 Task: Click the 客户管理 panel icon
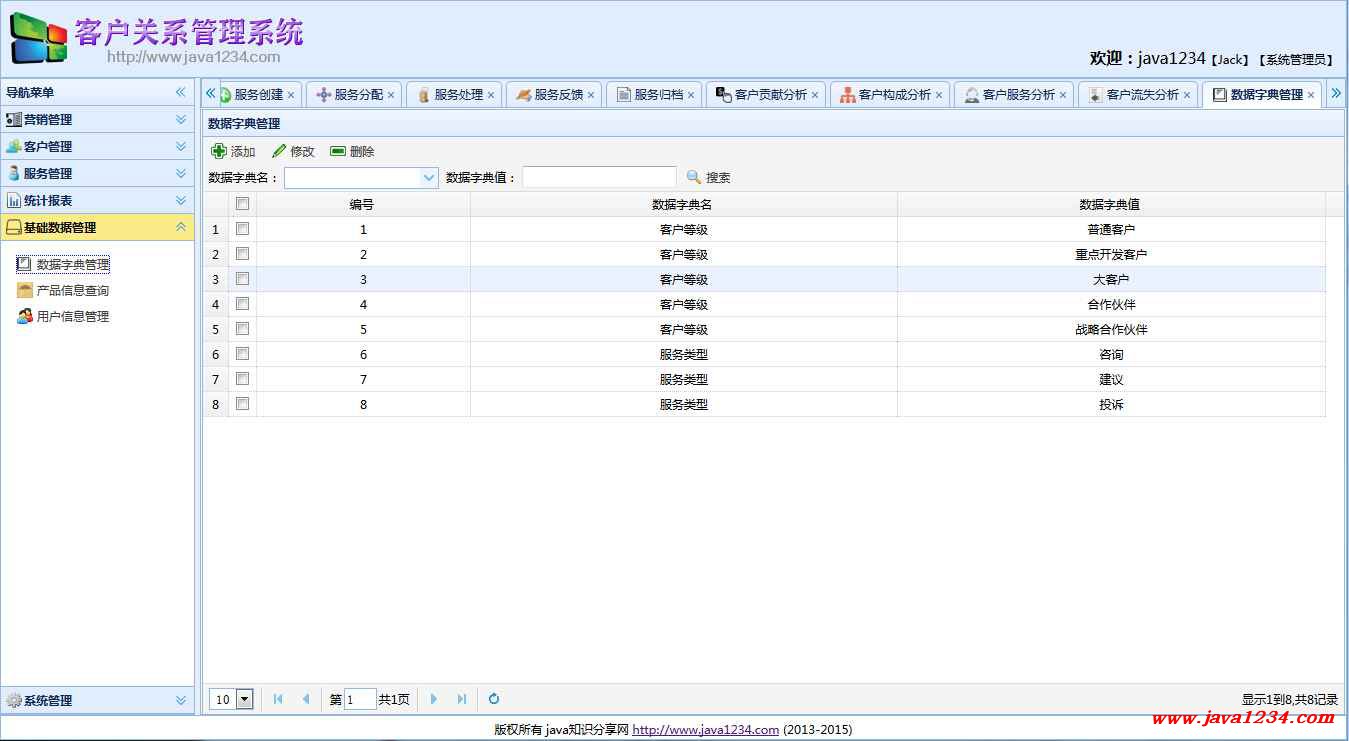click(13, 146)
